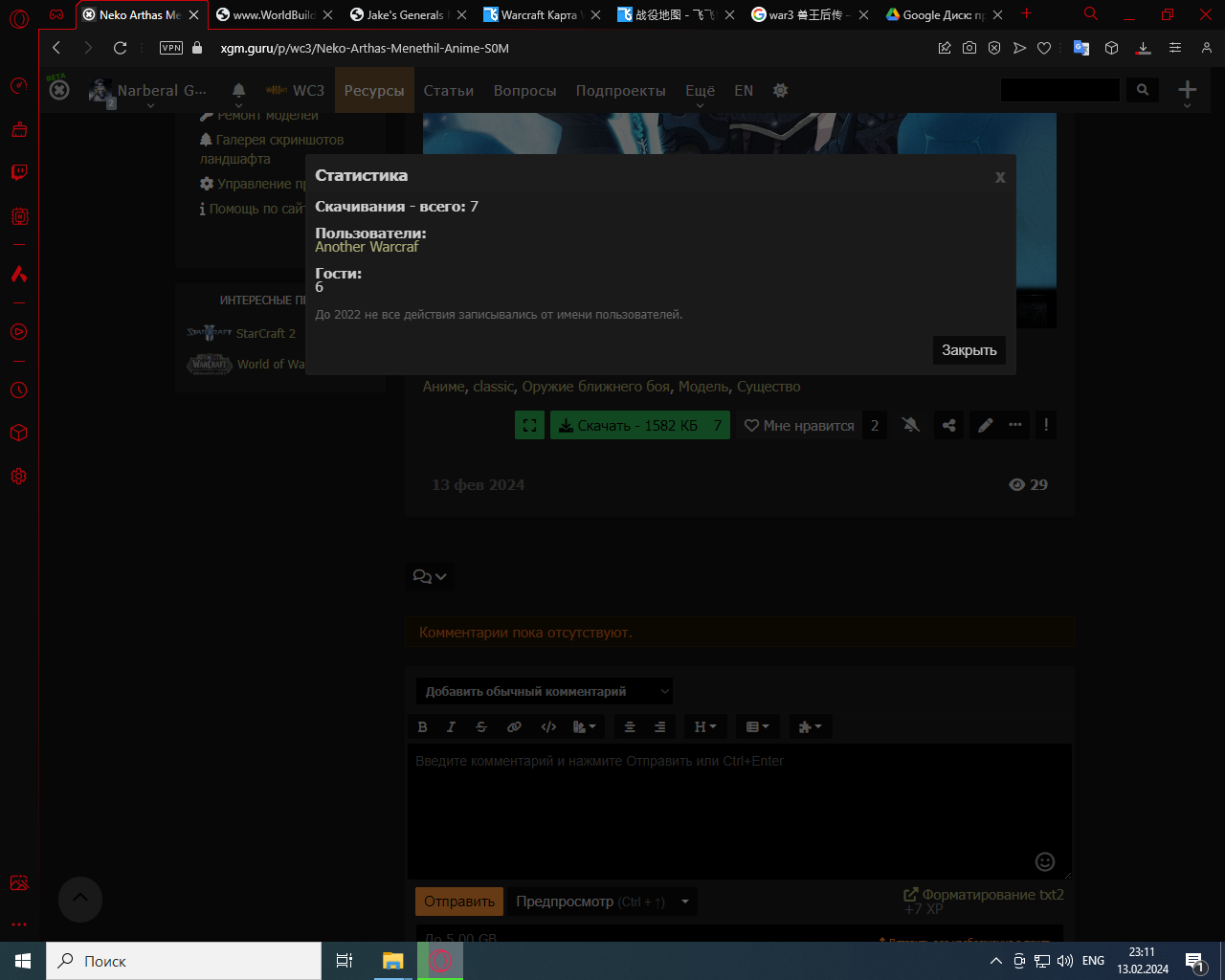Expand the heading H dropdown in editor

[705, 726]
